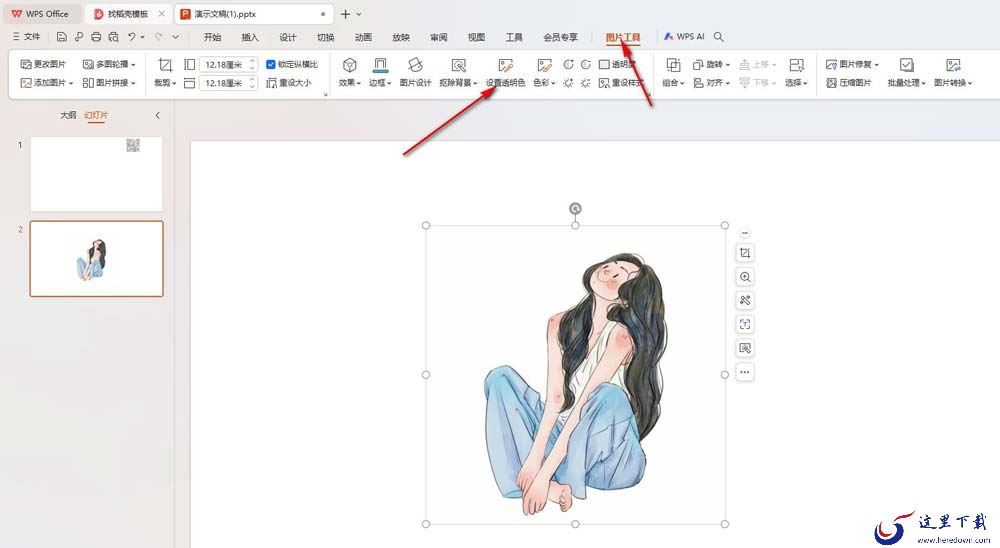Image resolution: width=1000 pixels, height=548 pixels.
Task: Select slide 1 thumbnail
Action: click(96, 174)
